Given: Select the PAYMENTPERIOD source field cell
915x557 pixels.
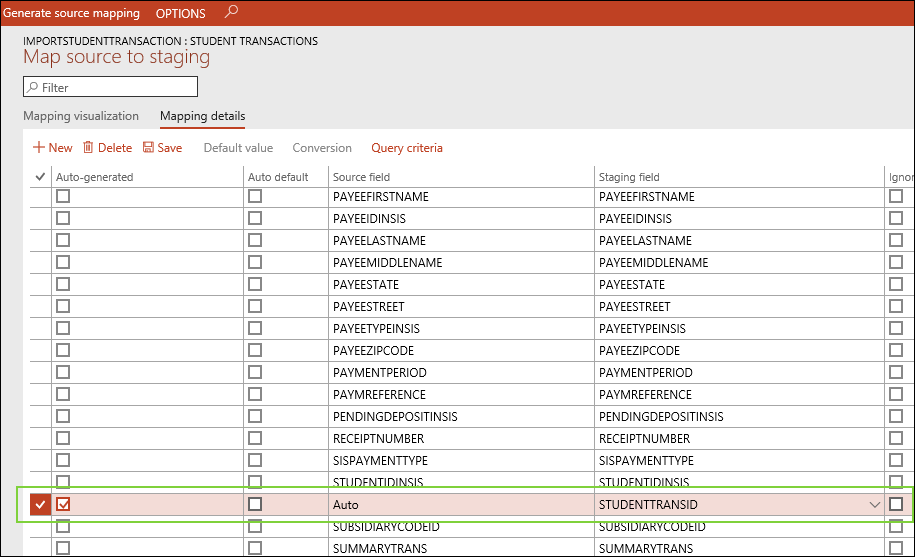Looking at the screenshot, I should [460, 373].
